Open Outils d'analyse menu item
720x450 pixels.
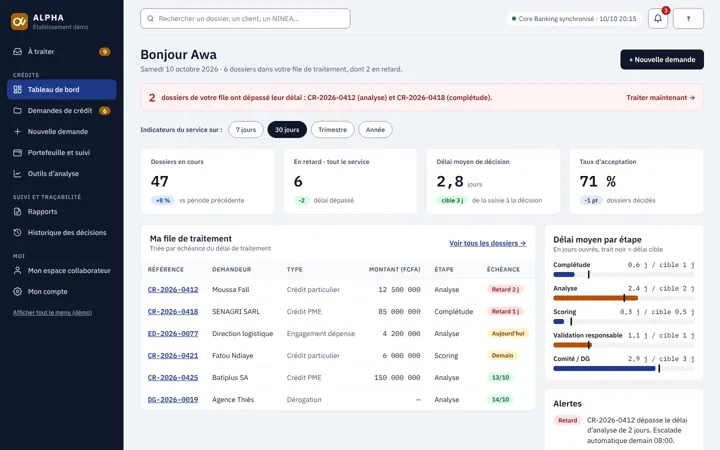(62, 174)
